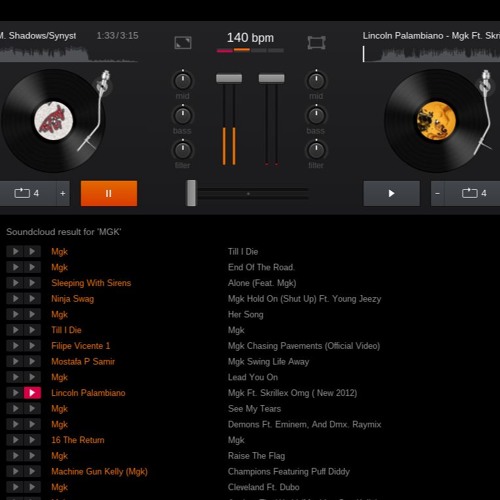Load 'Her Song' to right deck

[x=32, y=314]
